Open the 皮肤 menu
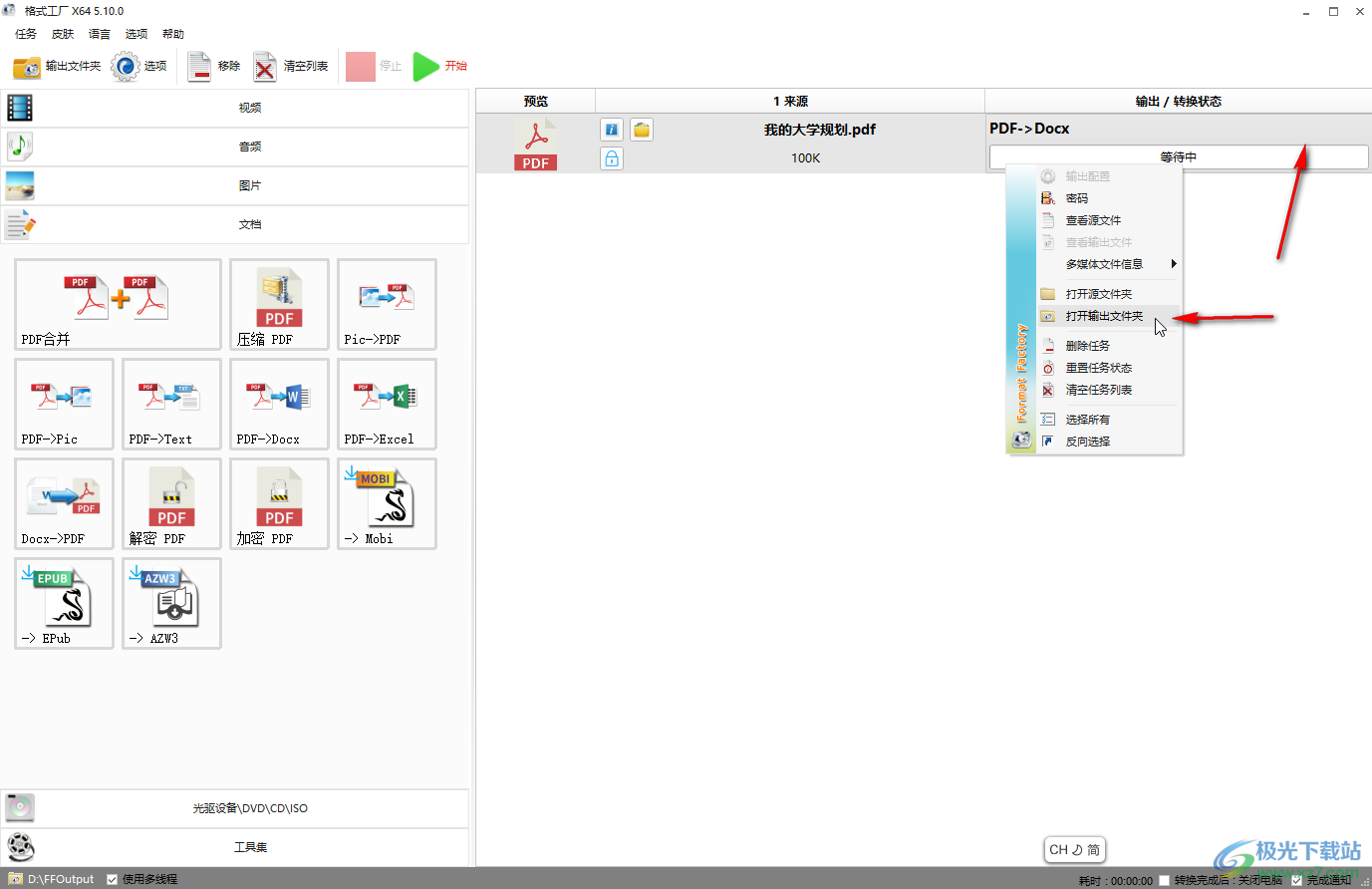 click(63, 34)
